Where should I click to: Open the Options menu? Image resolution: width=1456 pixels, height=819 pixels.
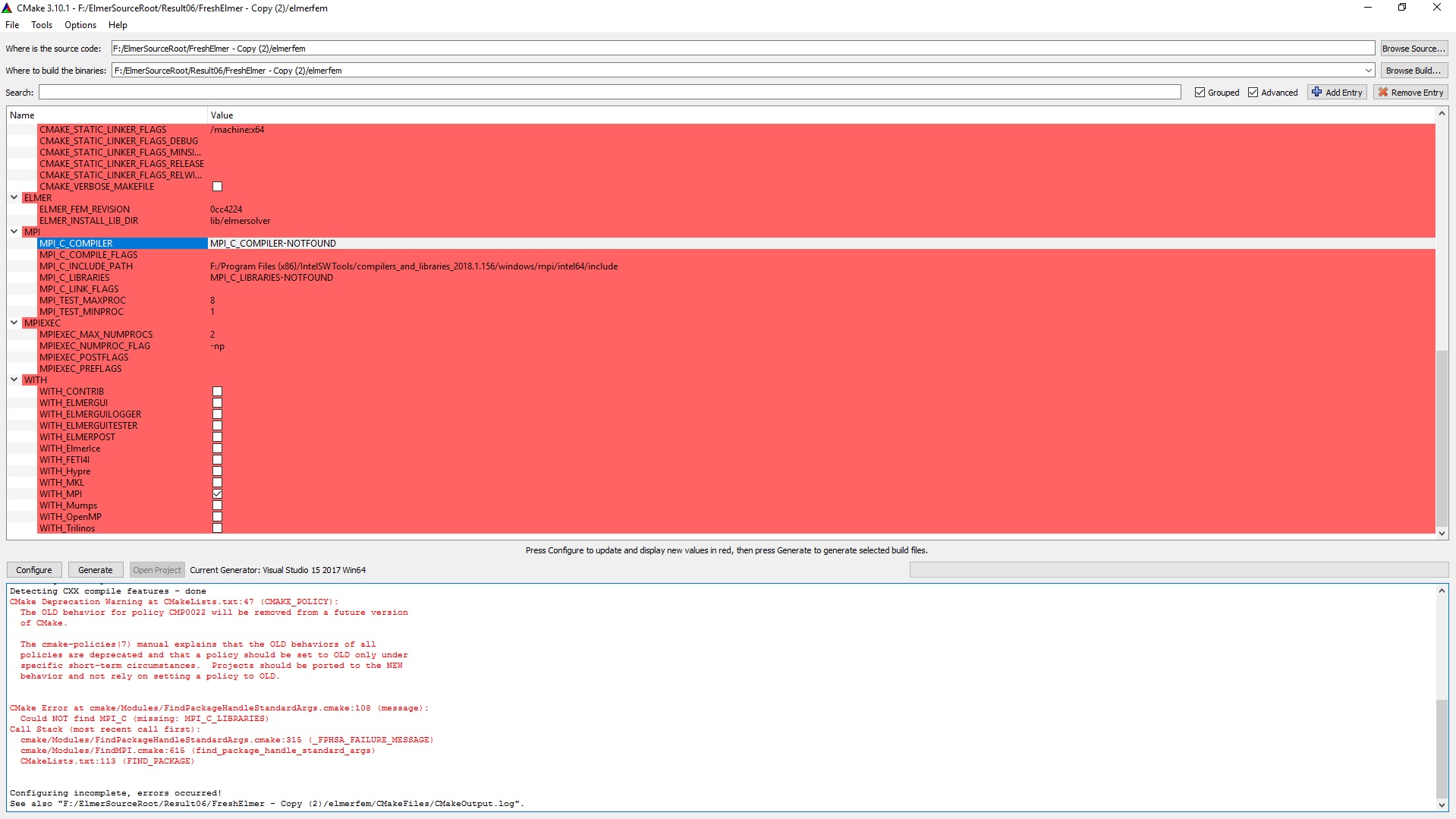80,25
